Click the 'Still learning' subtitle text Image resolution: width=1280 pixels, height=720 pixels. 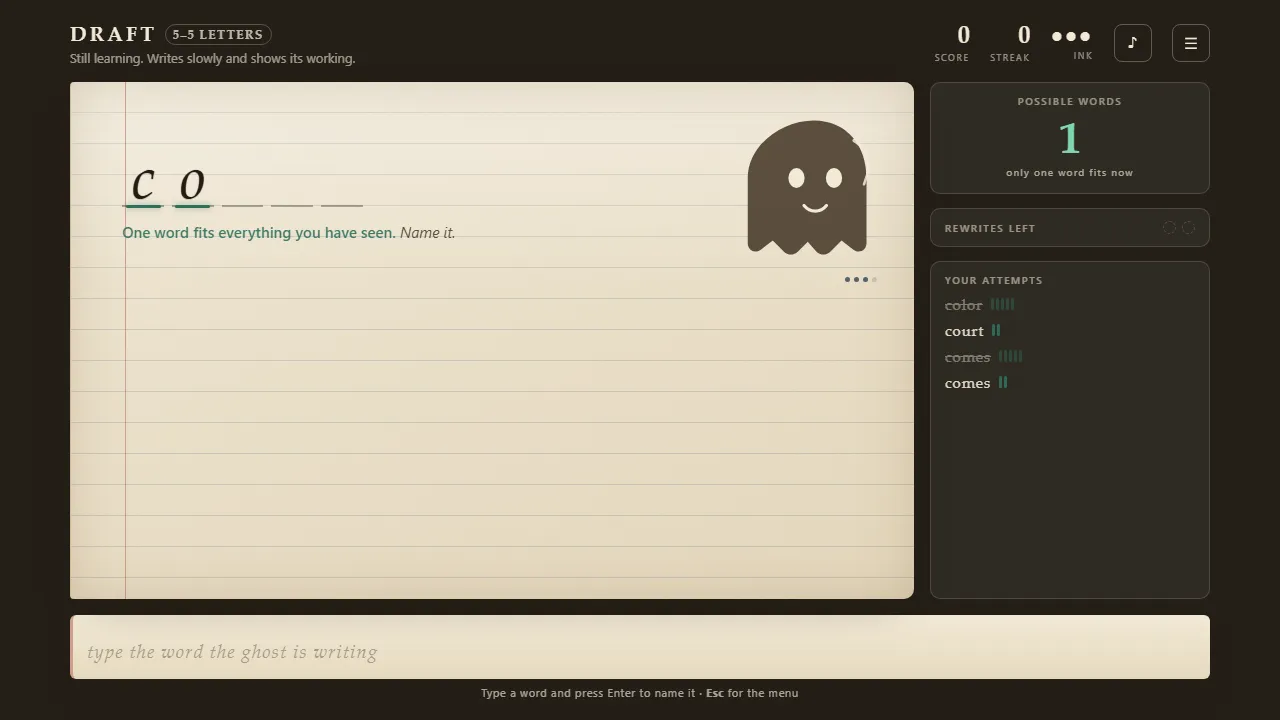(x=212, y=59)
